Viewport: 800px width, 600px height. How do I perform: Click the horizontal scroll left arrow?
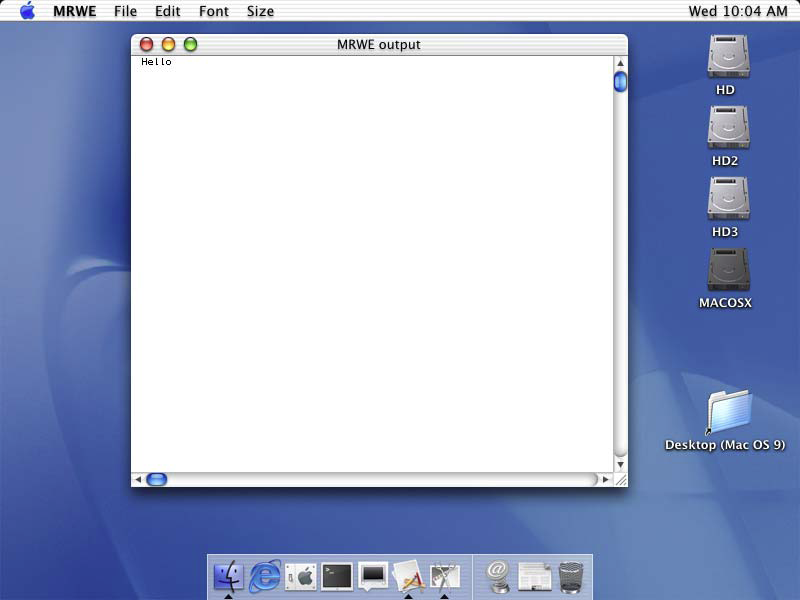138,480
